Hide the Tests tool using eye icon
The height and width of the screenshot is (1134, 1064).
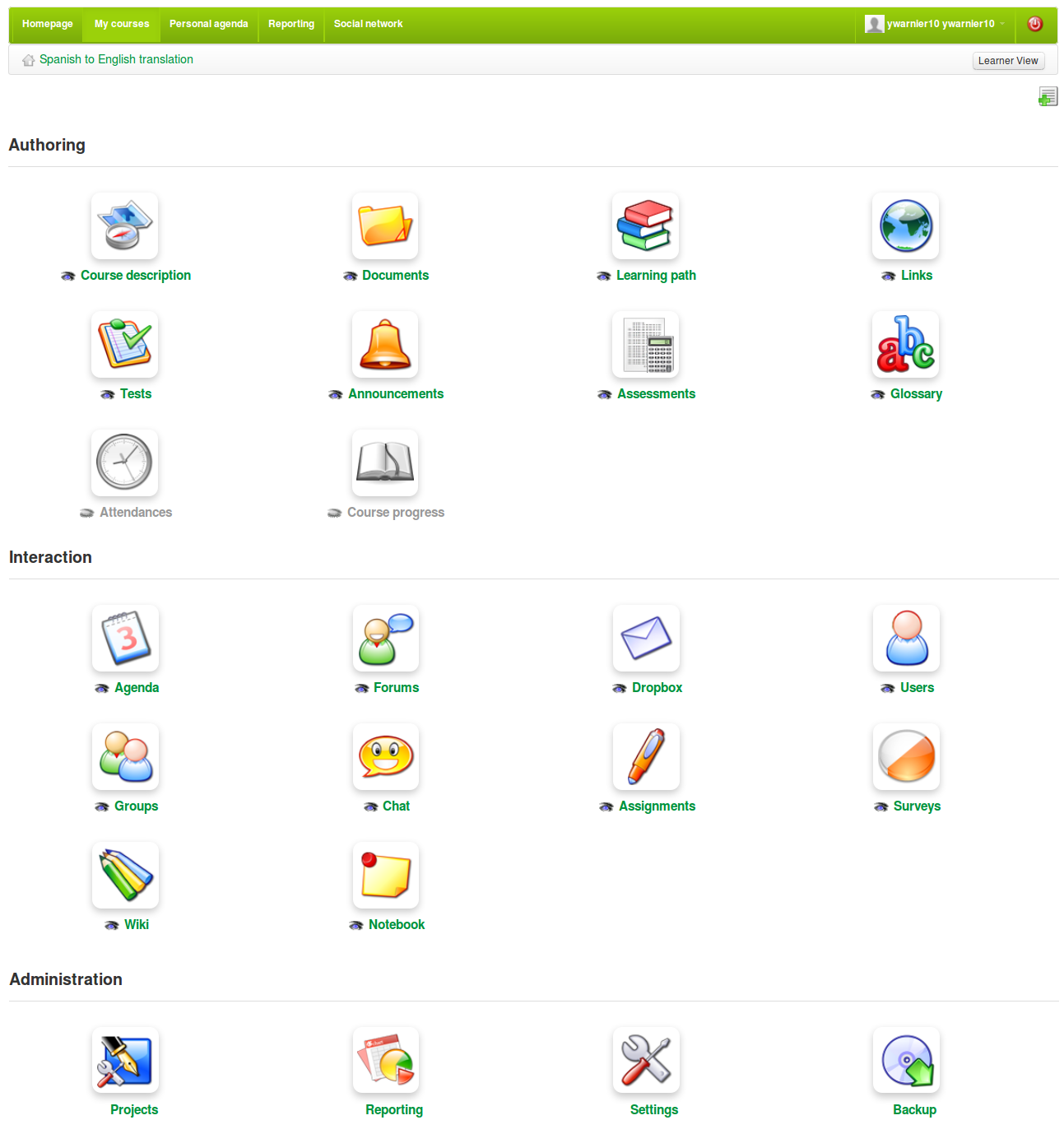coord(108,395)
